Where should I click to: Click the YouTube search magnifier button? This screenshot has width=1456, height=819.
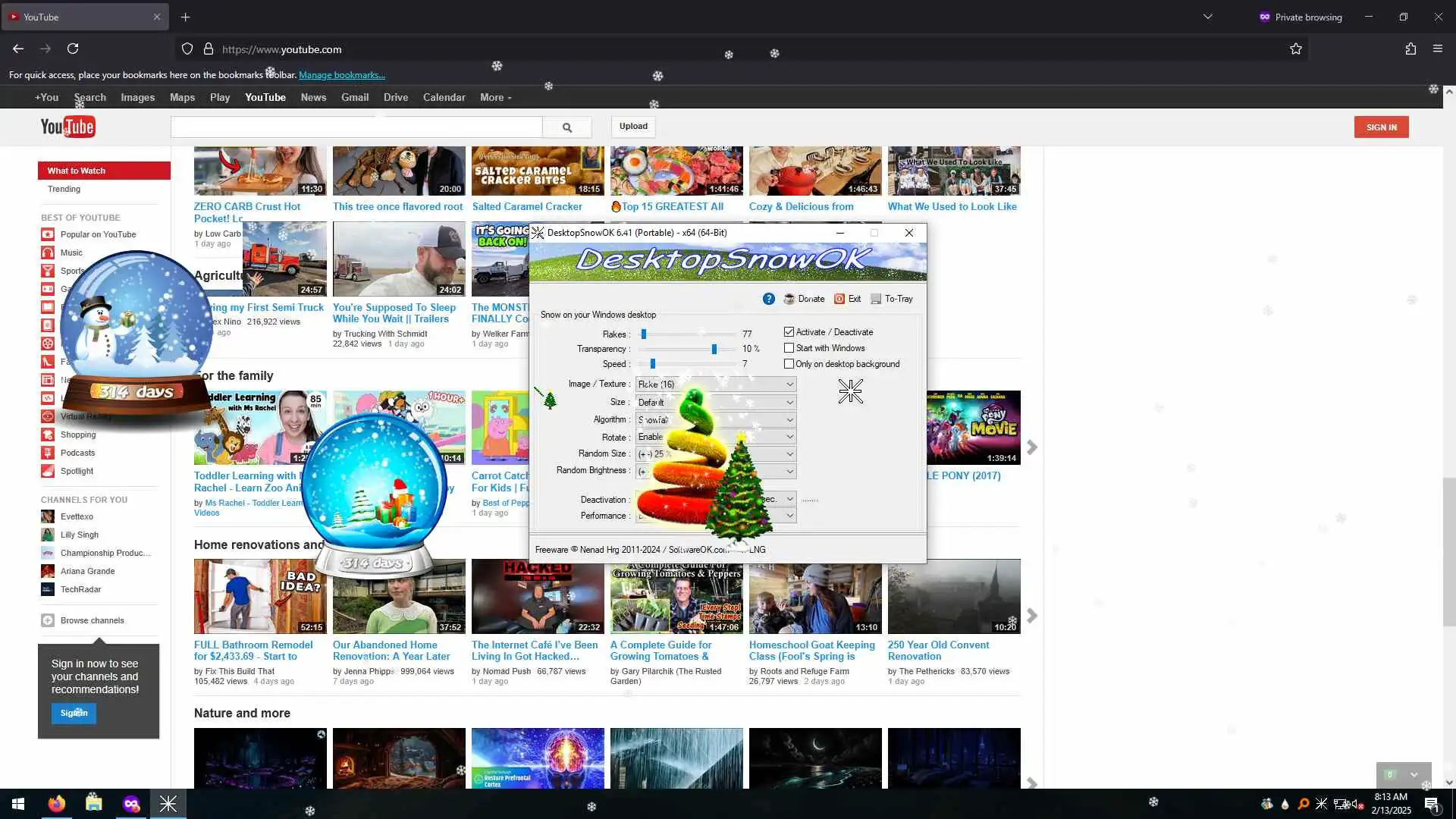coord(566,127)
